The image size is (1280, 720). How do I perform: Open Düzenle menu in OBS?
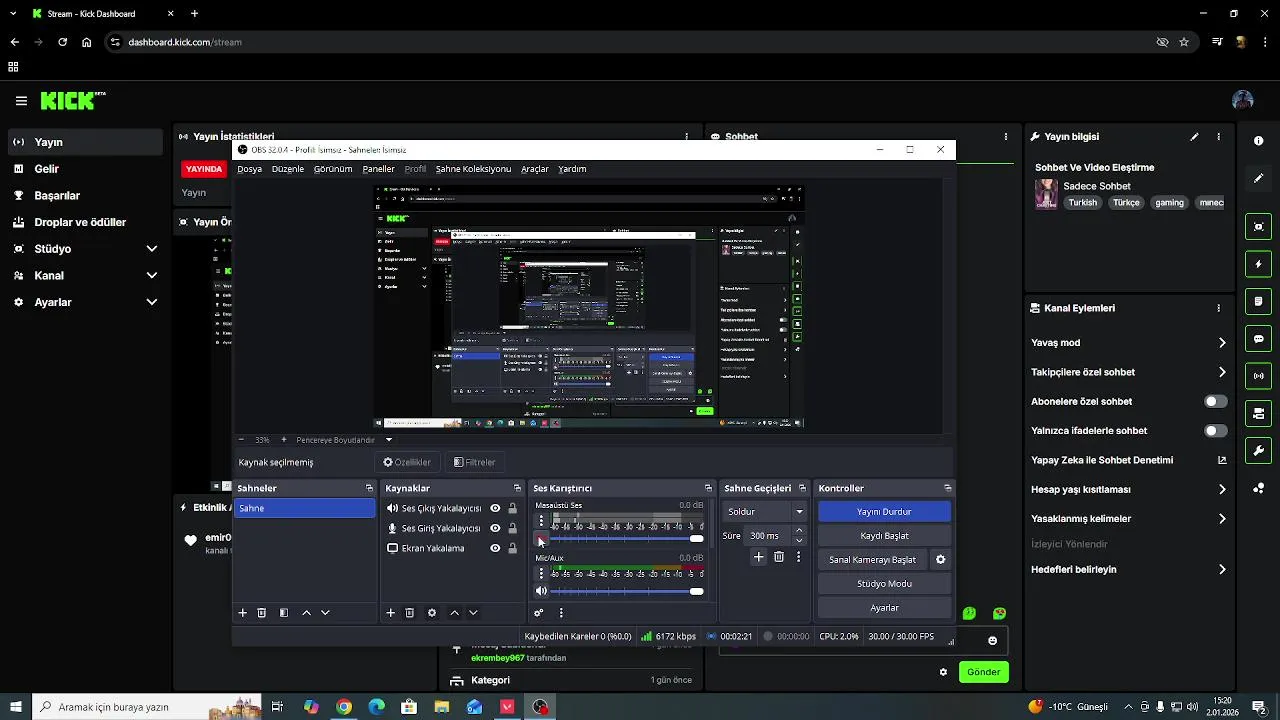(288, 169)
